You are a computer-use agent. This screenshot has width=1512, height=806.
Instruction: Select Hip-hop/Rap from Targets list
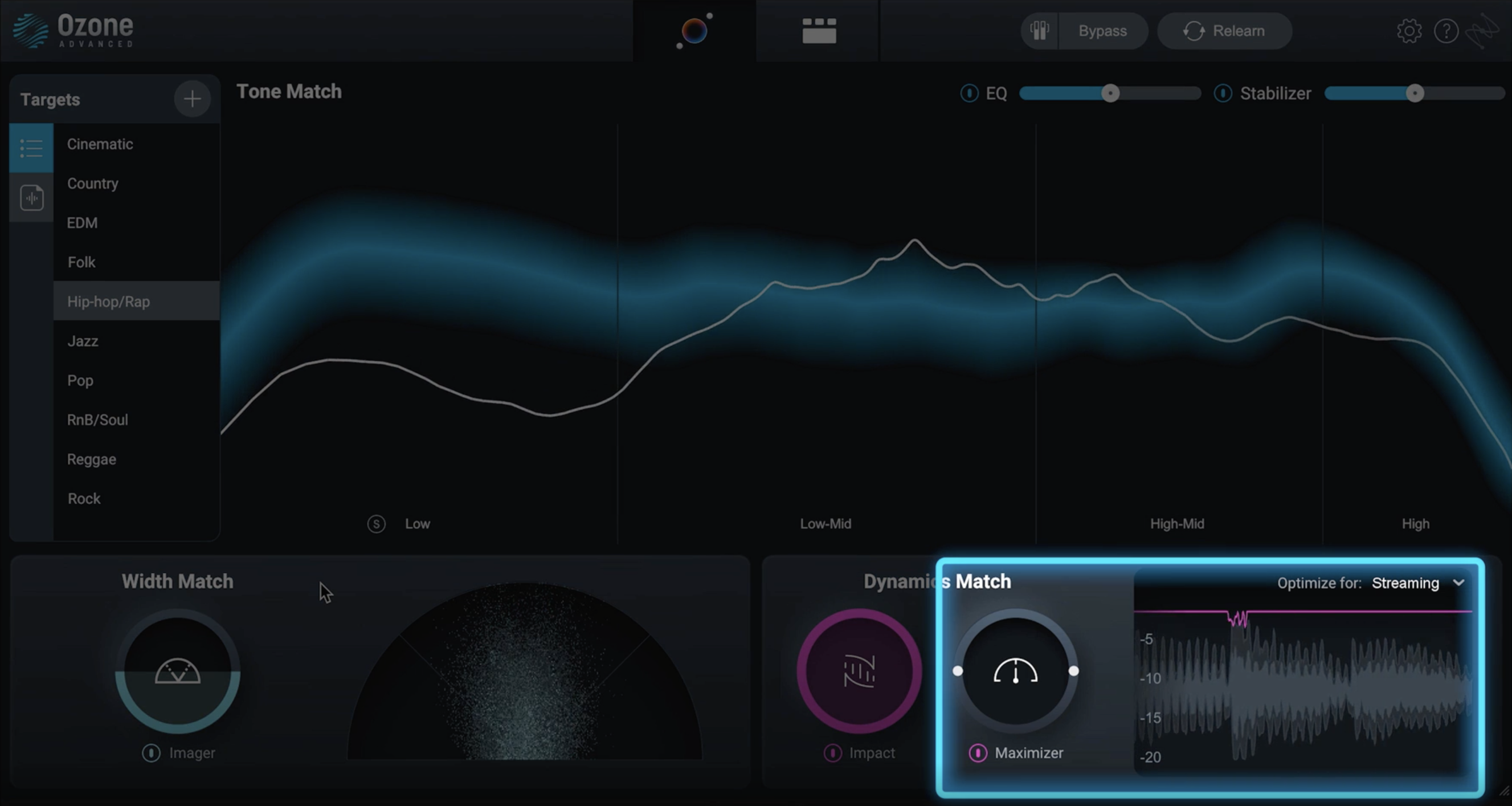click(108, 301)
